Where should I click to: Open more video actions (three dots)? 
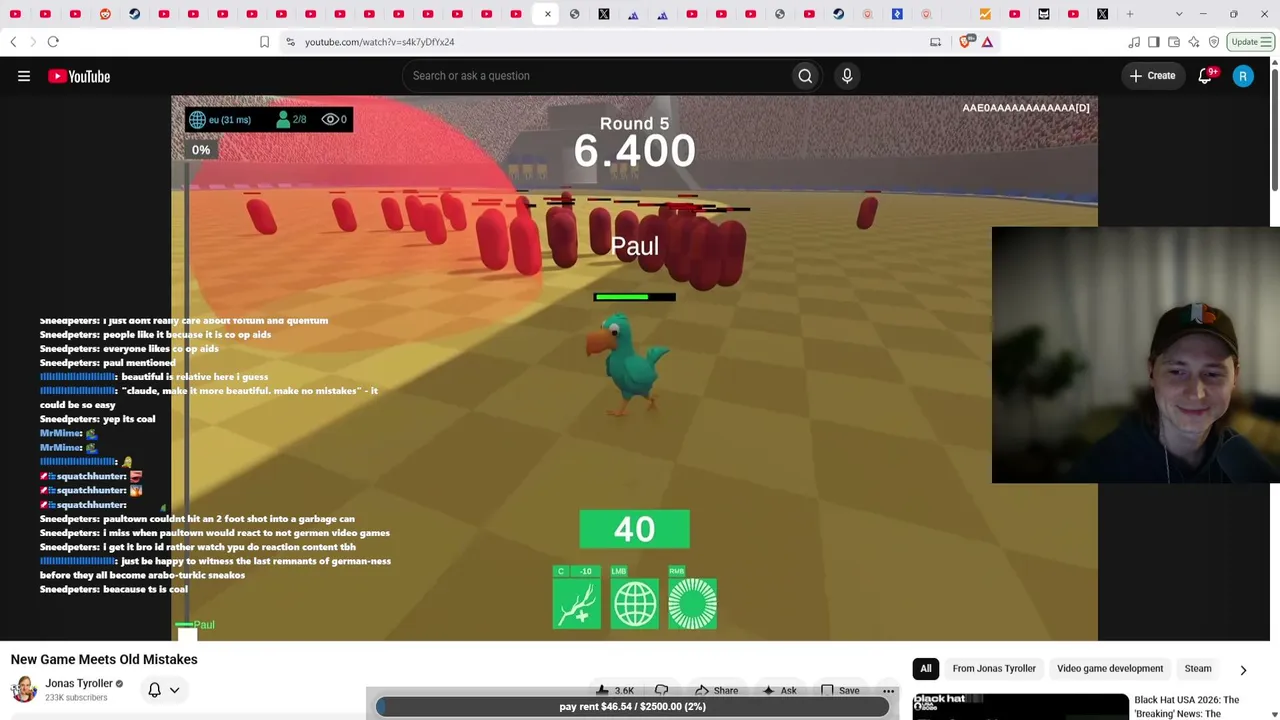[x=888, y=690]
